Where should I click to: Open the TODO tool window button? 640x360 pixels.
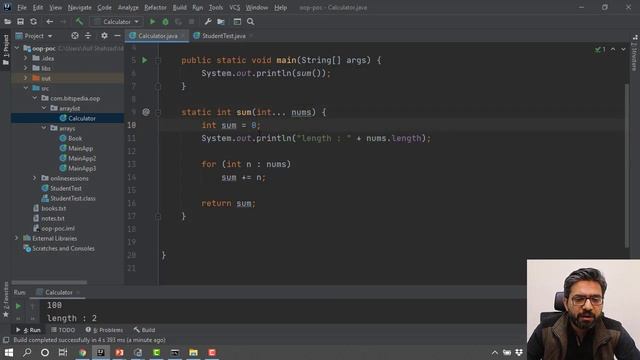(63, 330)
